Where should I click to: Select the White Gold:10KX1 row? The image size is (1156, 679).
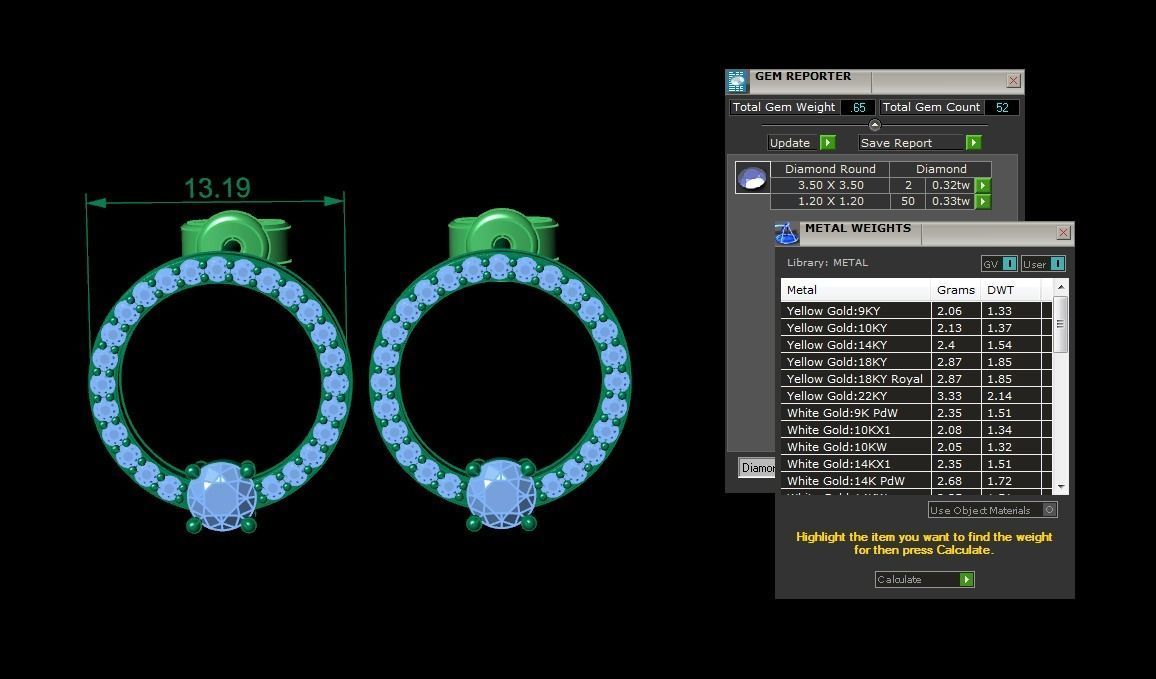coord(916,430)
